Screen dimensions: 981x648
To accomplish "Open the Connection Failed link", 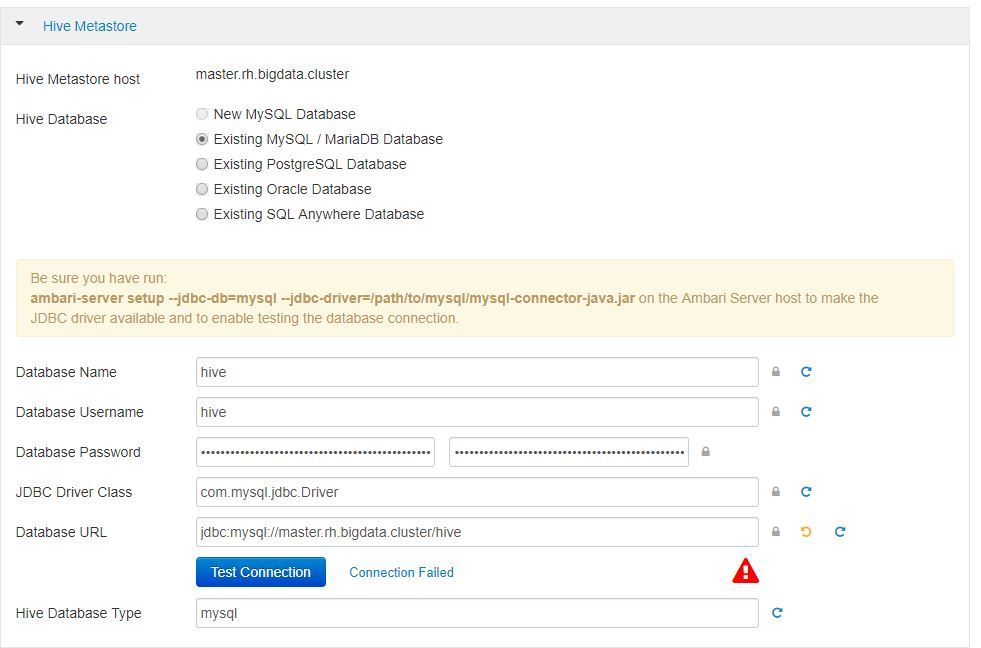I will coord(401,572).
